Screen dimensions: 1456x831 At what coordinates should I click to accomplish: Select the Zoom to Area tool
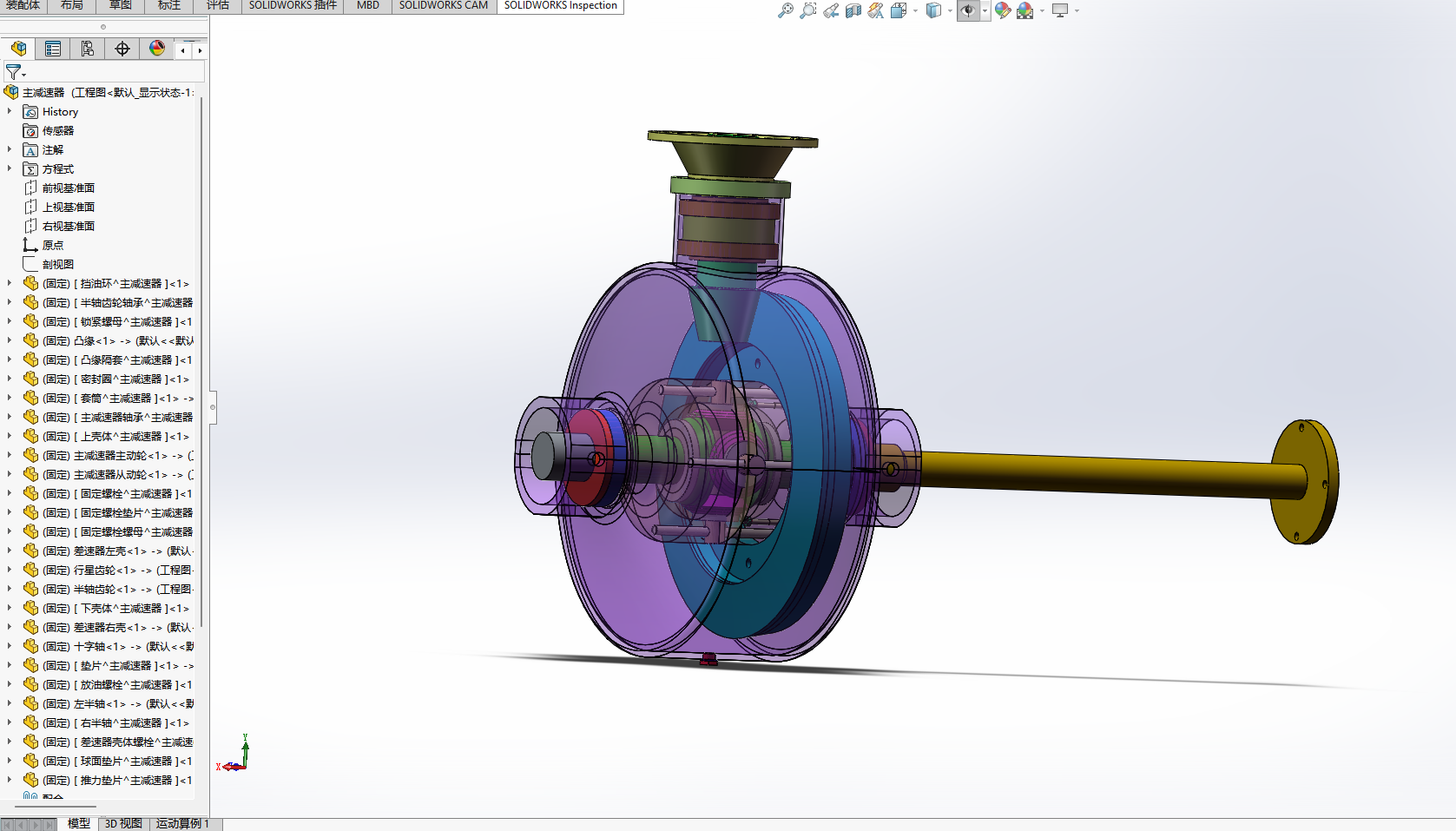[x=807, y=10]
